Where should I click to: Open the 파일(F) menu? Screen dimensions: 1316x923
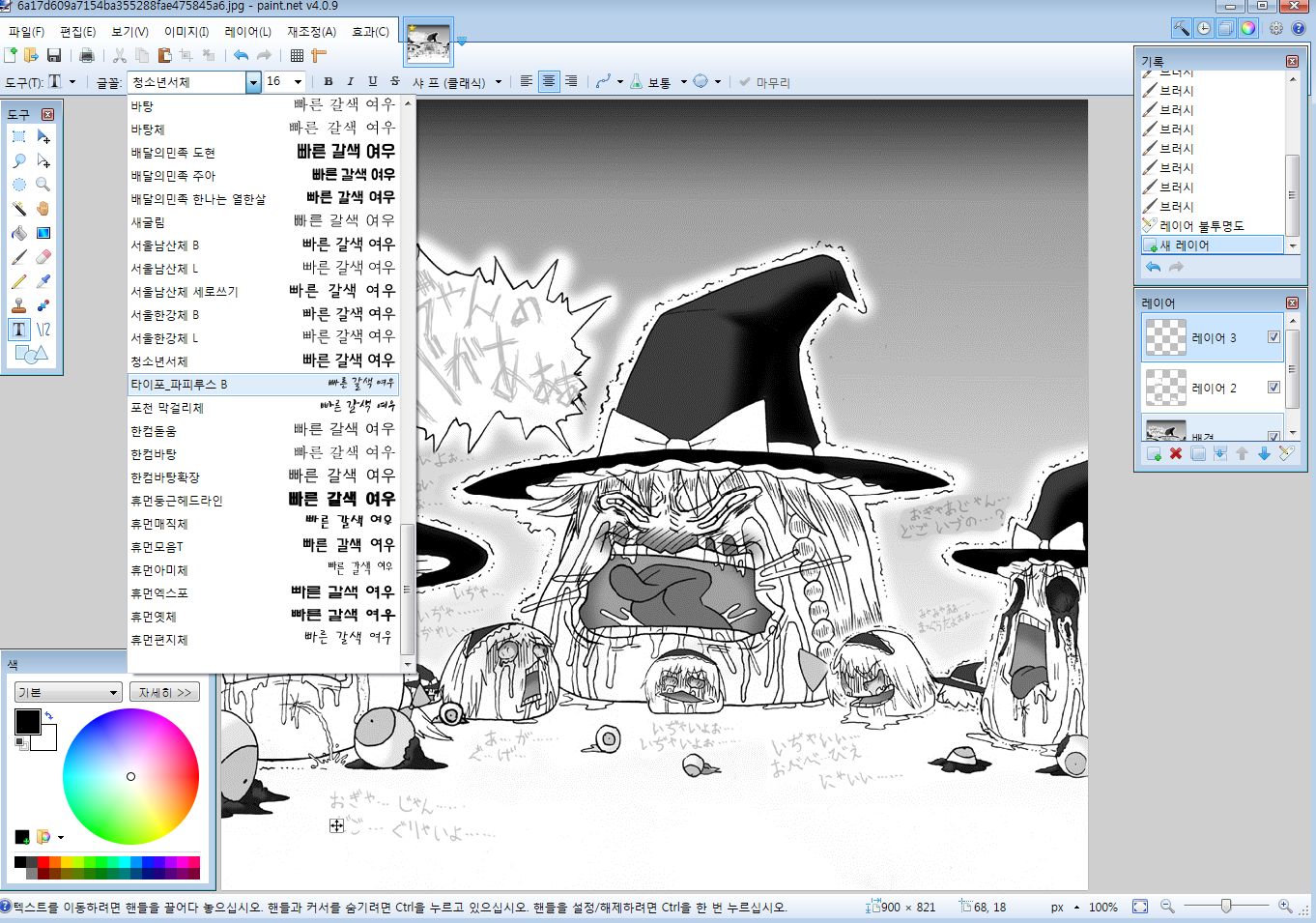point(26,32)
